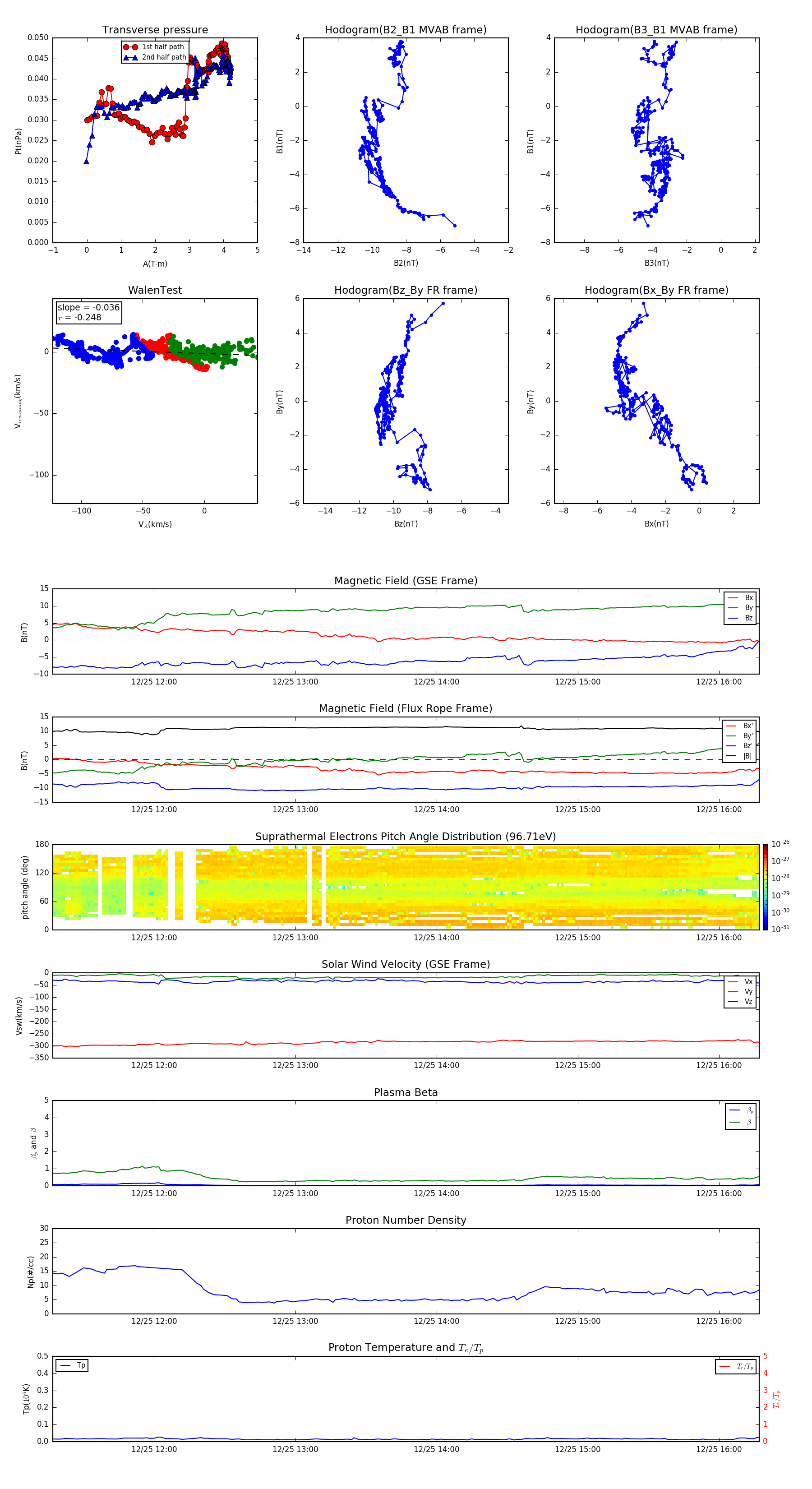Screen dimensions: 812x1489
Task: Click 'Bx' legend entry in GSE magnetic field
Action: pos(740,598)
